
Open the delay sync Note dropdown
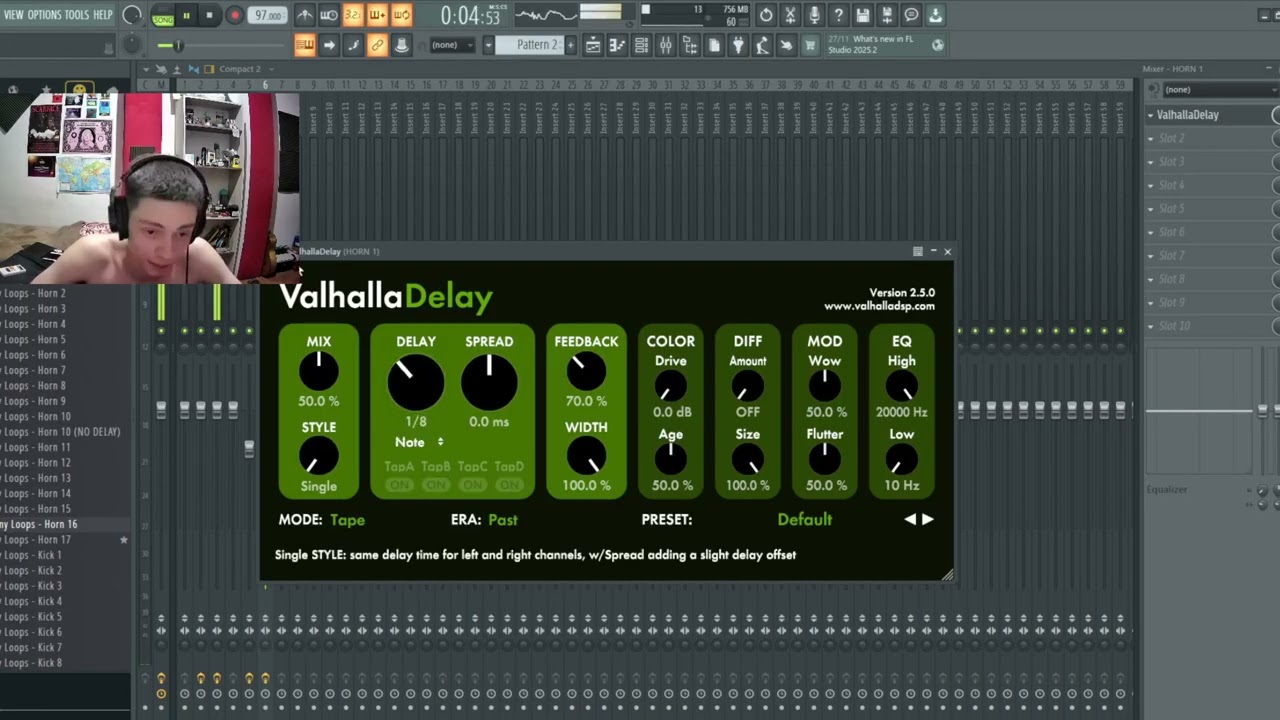click(419, 442)
